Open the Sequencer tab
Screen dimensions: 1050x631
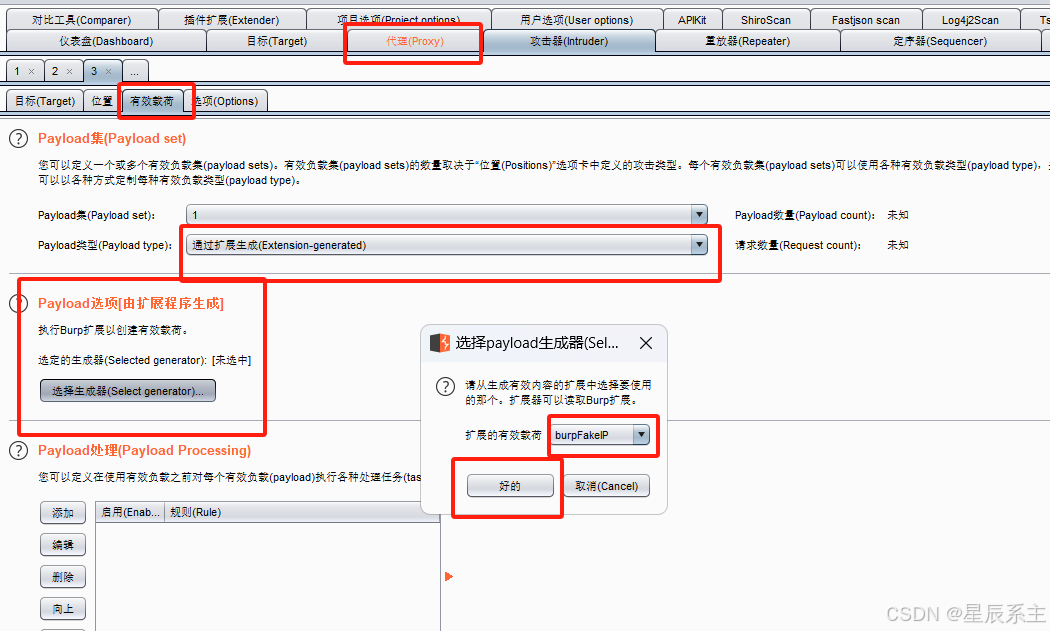(940, 41)
